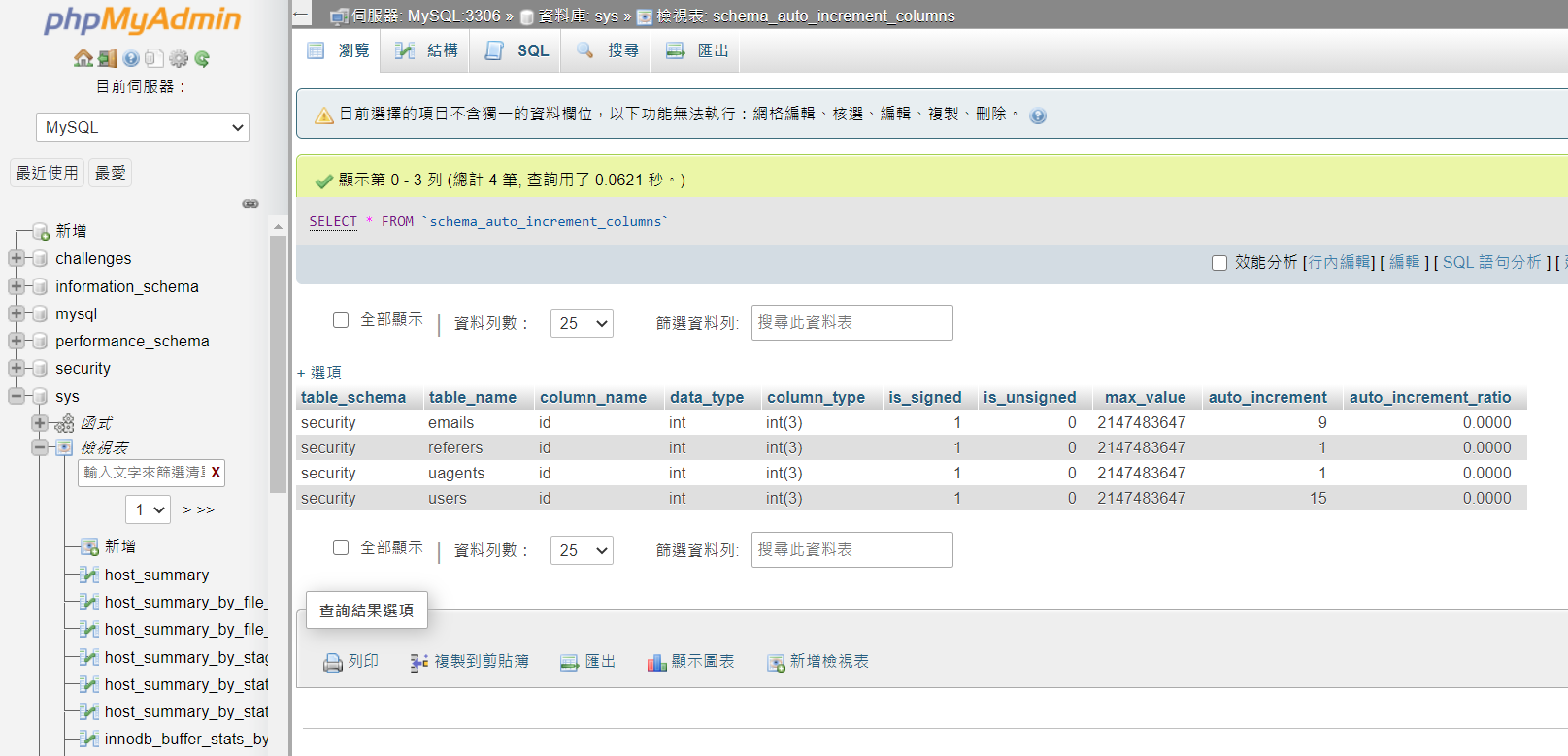Click the 最近使用 recent button
The image size is (1568, 756).
coord(47,173)
